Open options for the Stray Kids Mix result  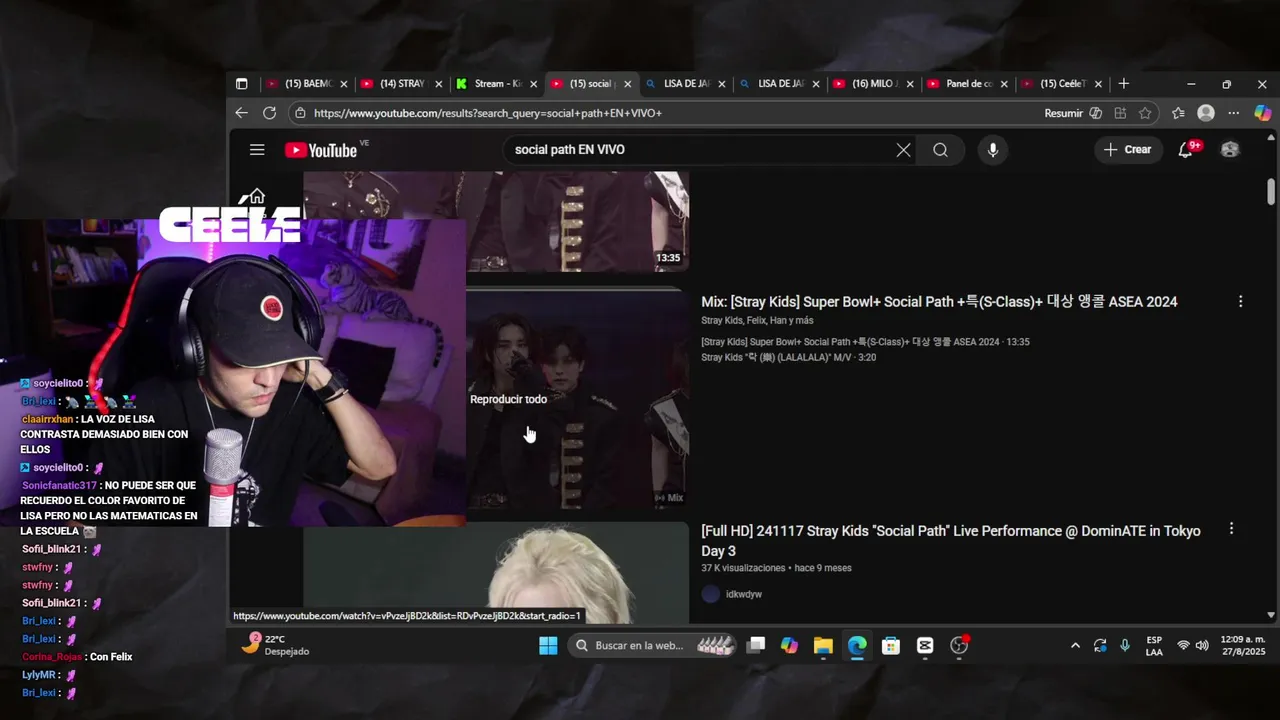(x=1241, y=301)
